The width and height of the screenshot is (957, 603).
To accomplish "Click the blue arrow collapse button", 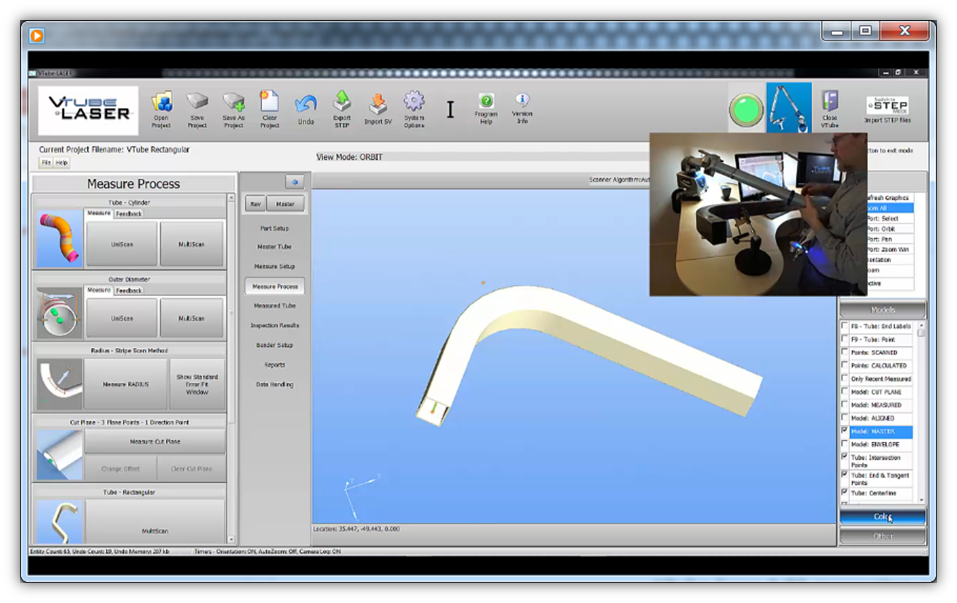I will pyautogui.click(x=294, y=182).
